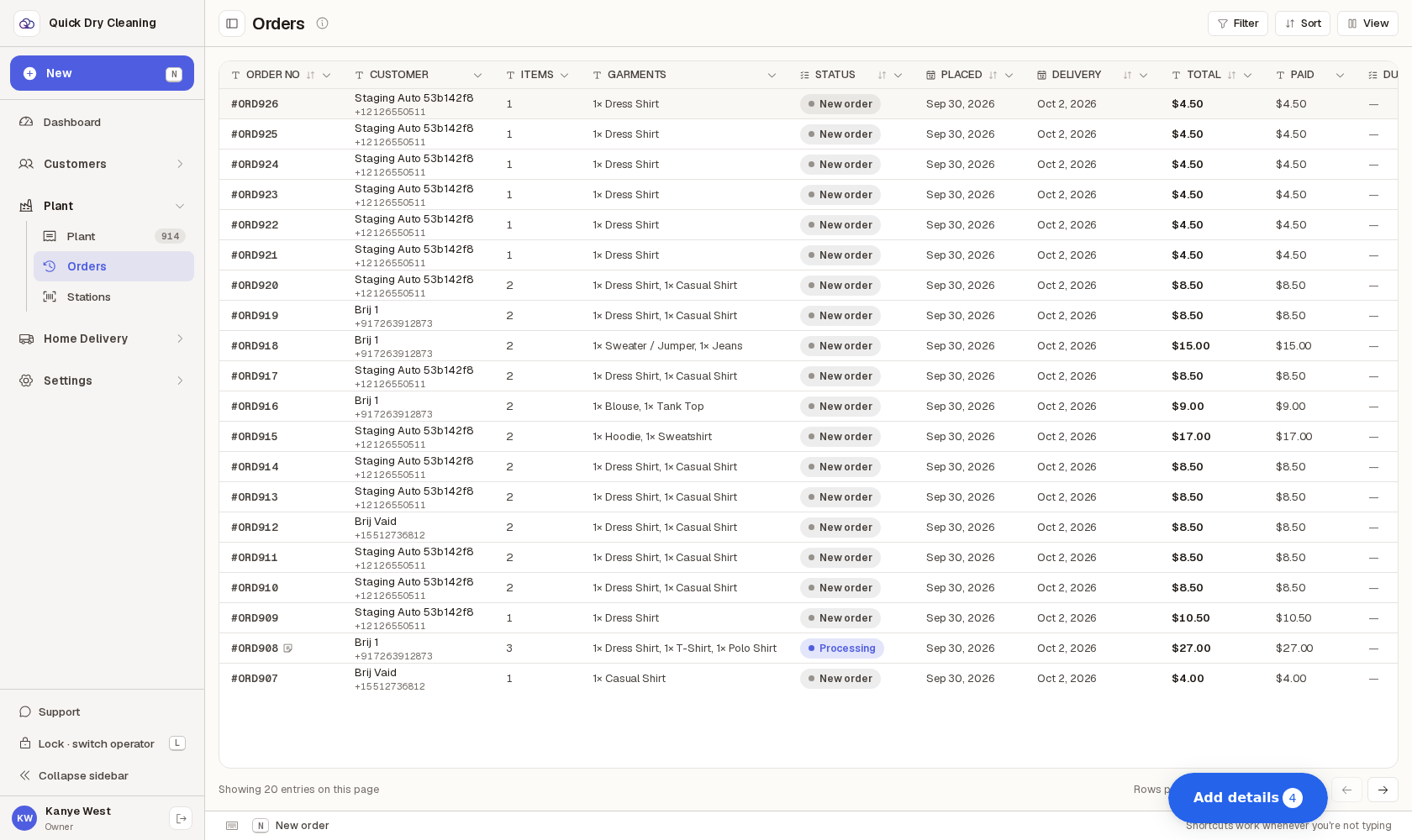Sort by STATUS column sort arrows

(x=882, y=76)
